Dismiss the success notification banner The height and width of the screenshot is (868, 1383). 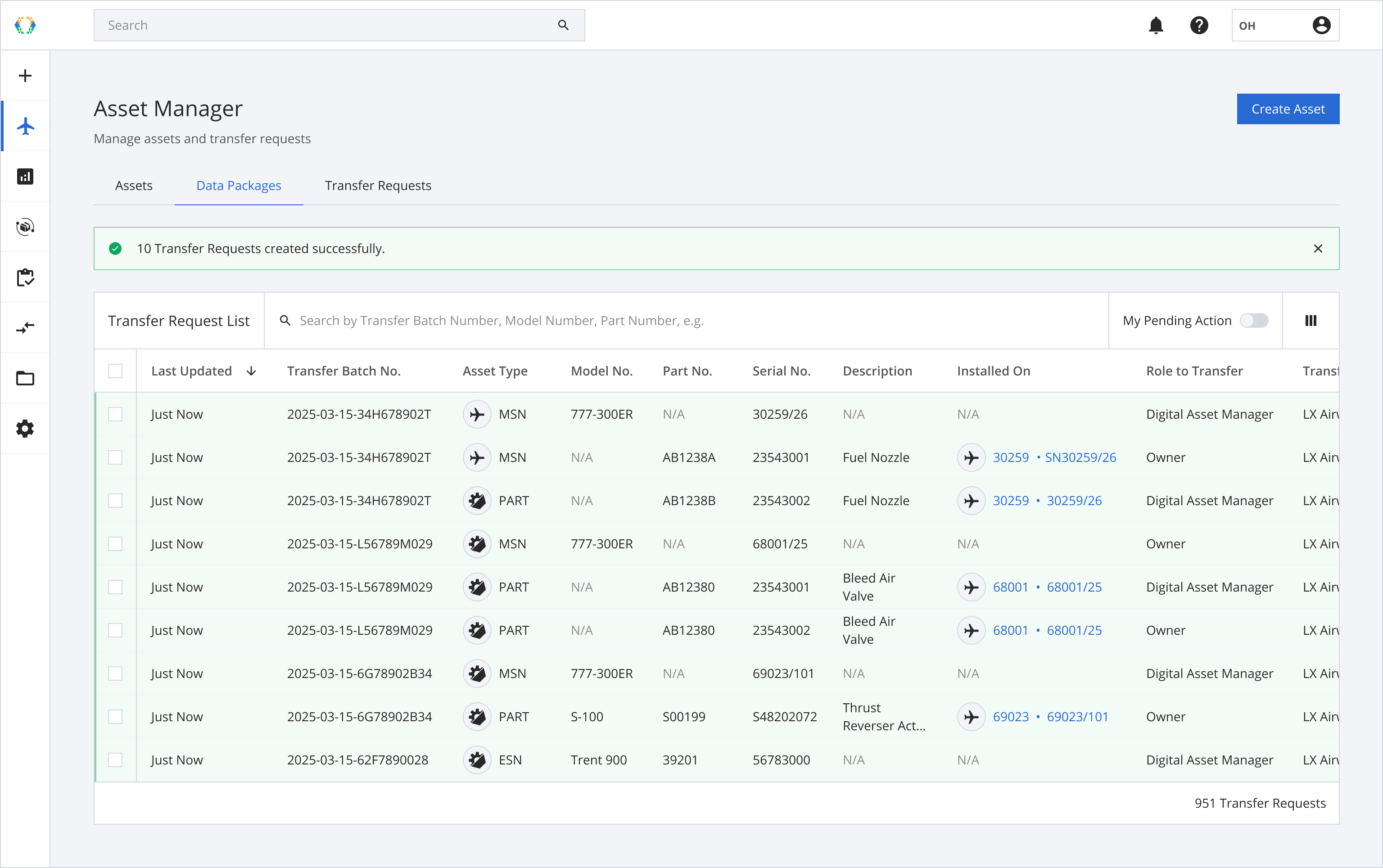[1318, 249]
